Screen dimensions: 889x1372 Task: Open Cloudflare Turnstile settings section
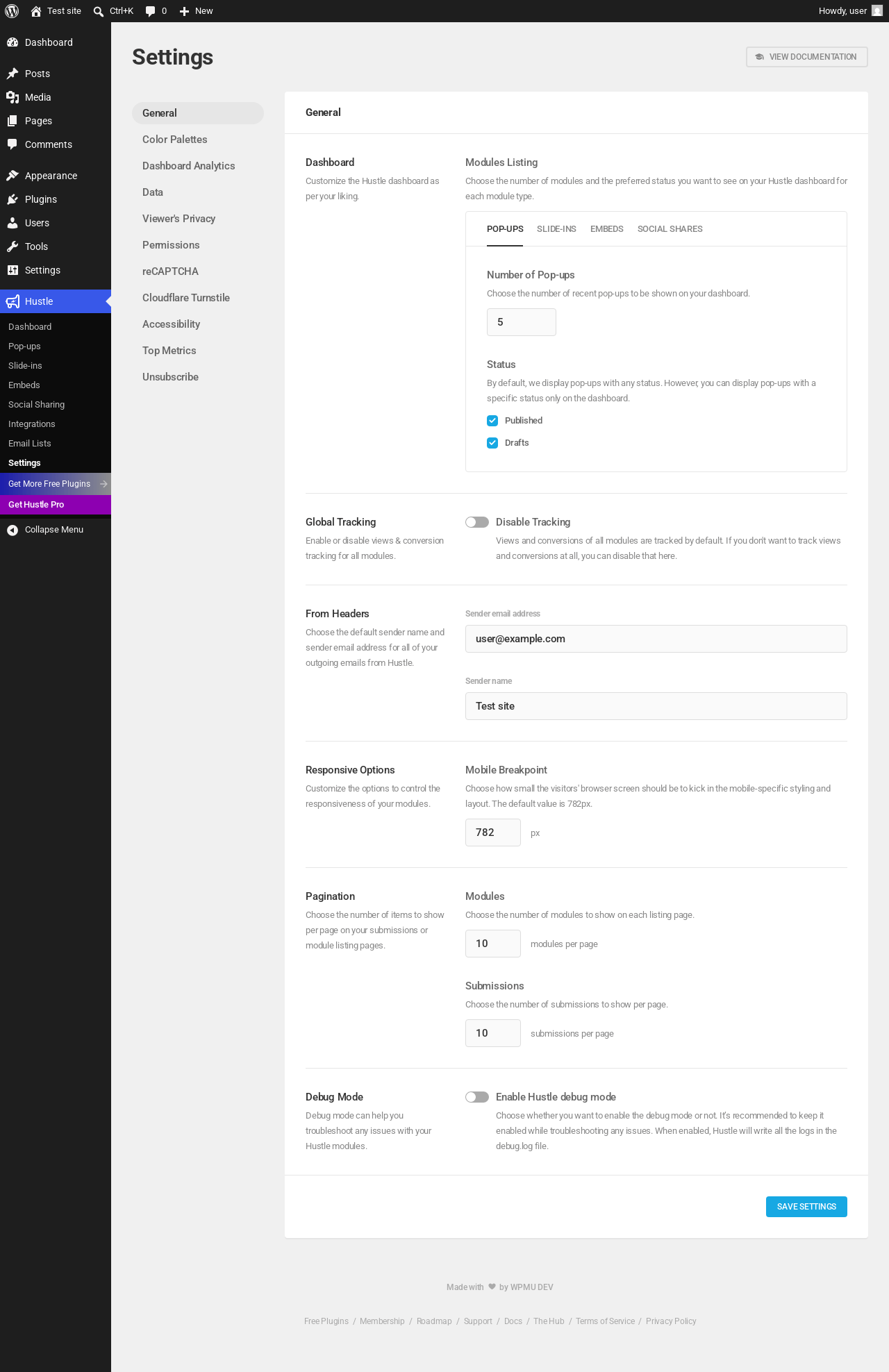click(198, 298)
